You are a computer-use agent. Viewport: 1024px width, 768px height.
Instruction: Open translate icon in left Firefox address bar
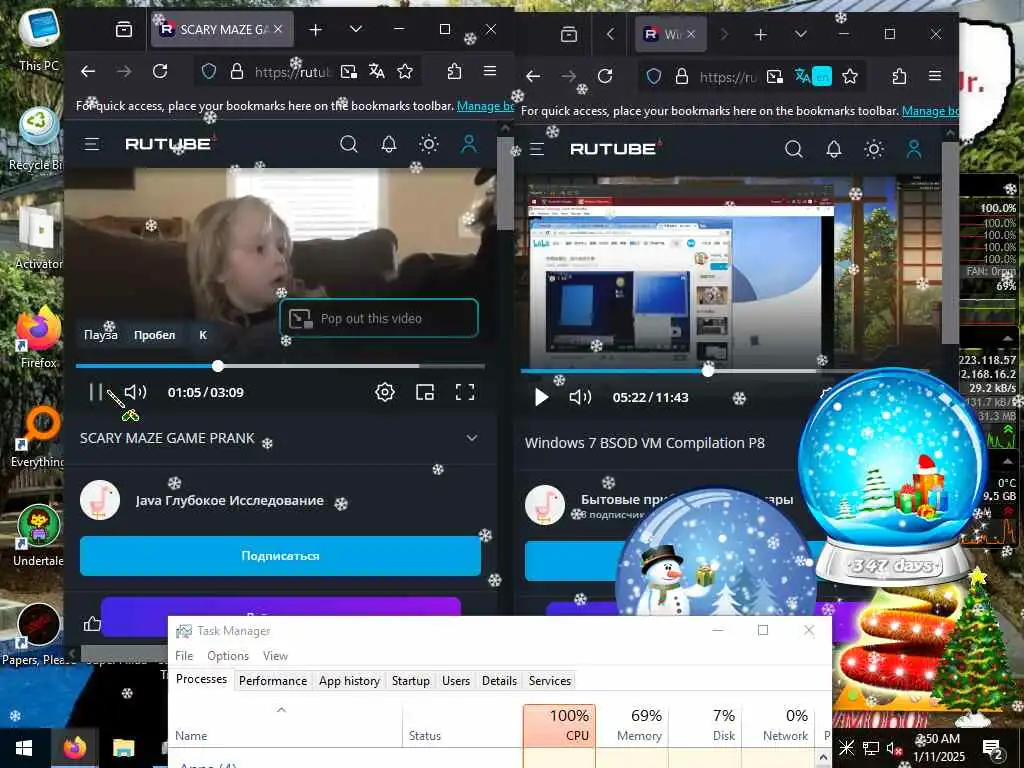pos(377,71)
